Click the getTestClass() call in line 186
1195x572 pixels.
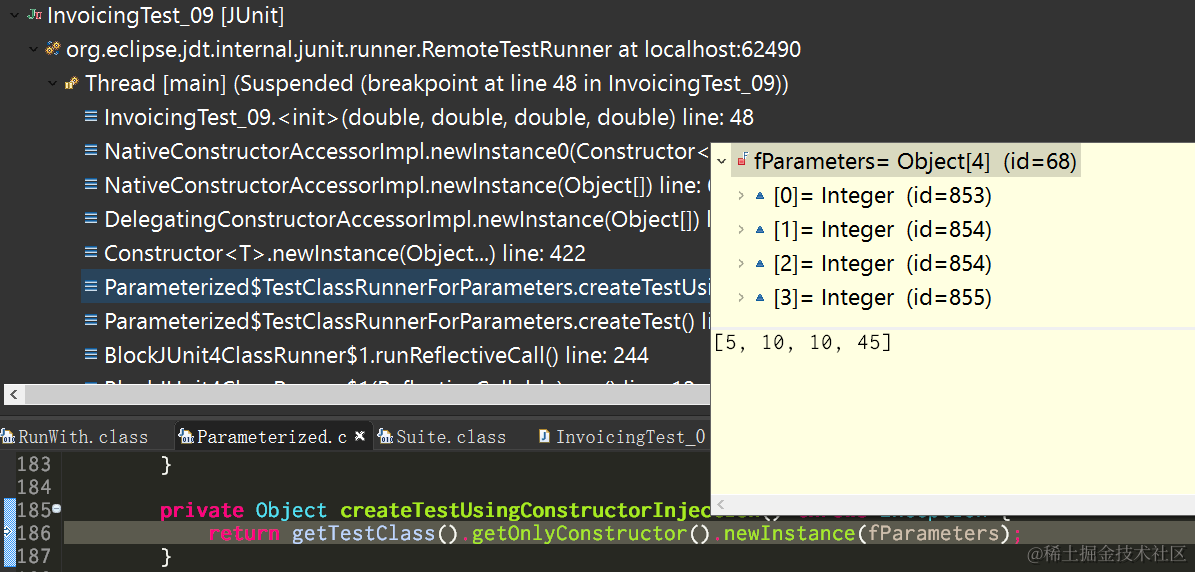376,533
